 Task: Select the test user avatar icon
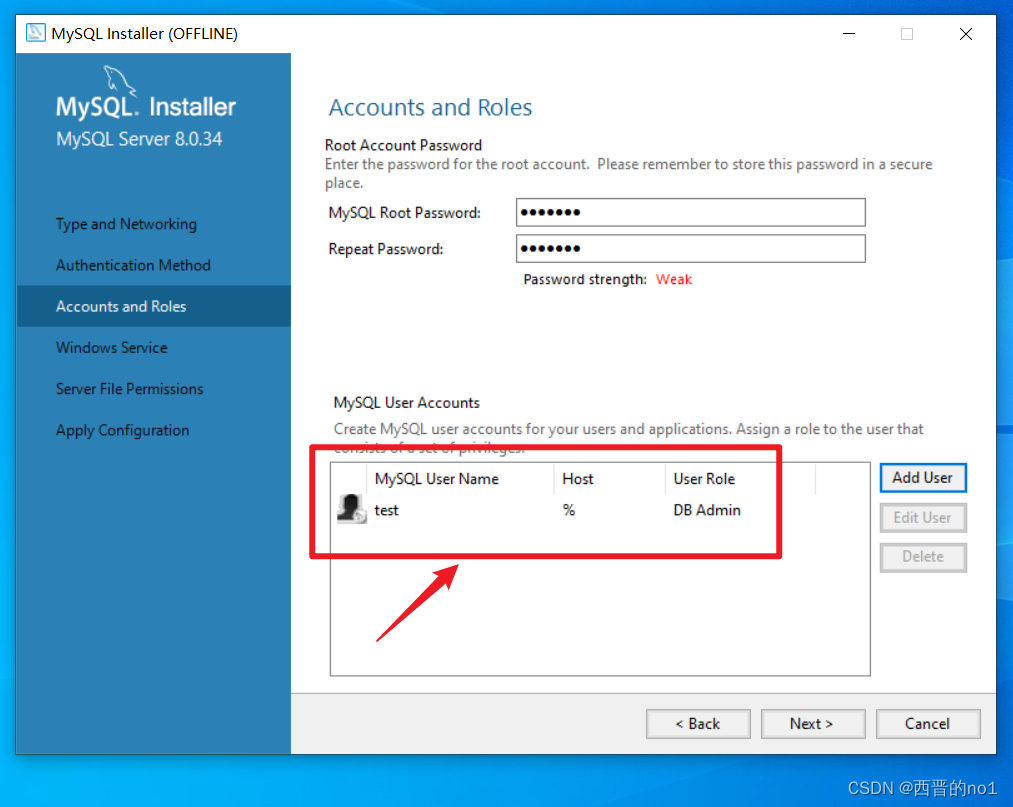click(351, 509)
